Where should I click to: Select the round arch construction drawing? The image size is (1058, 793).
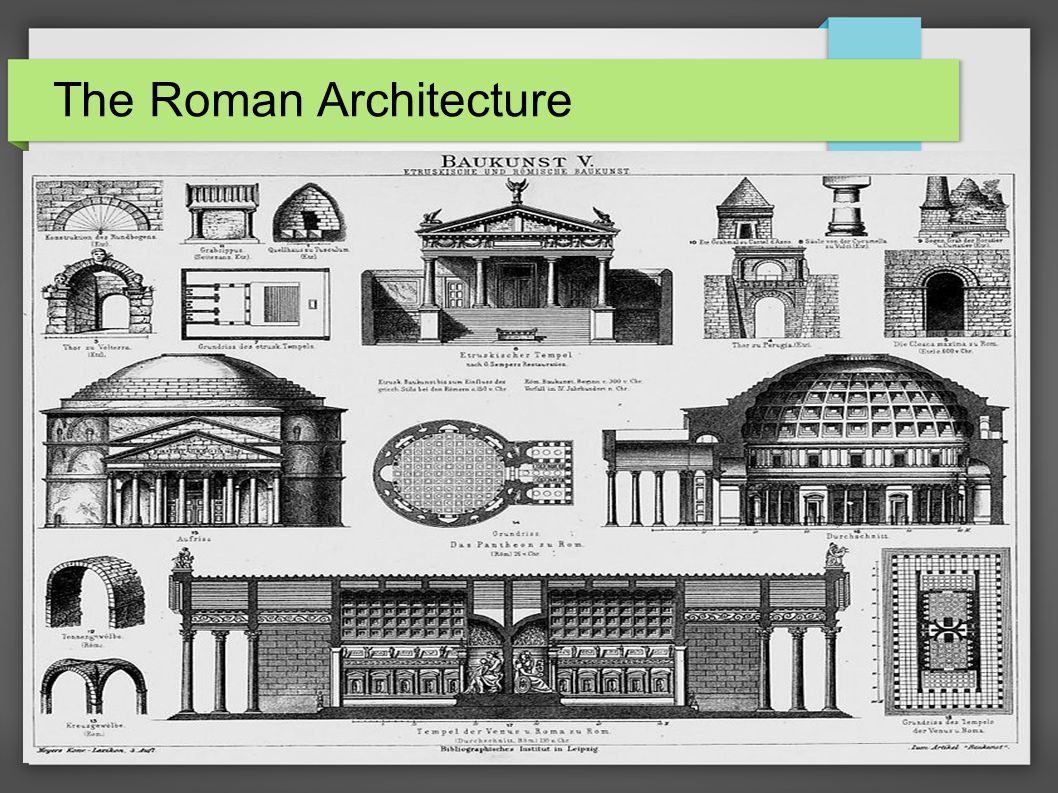[x=100, y=206]
